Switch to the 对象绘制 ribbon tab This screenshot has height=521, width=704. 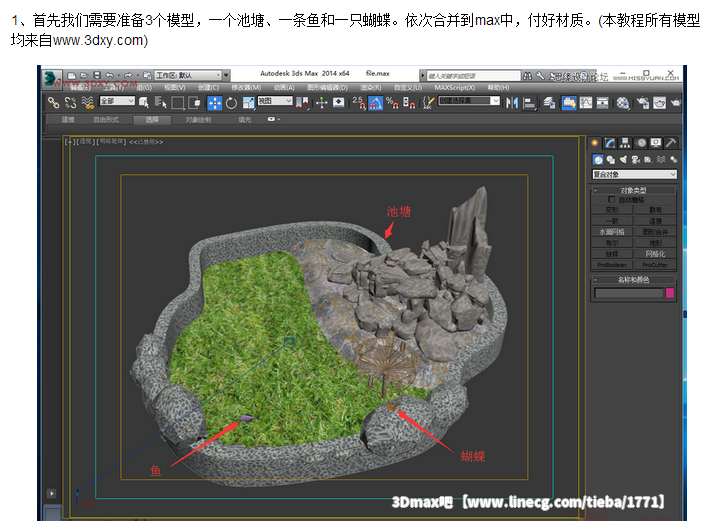pos(198,119)
